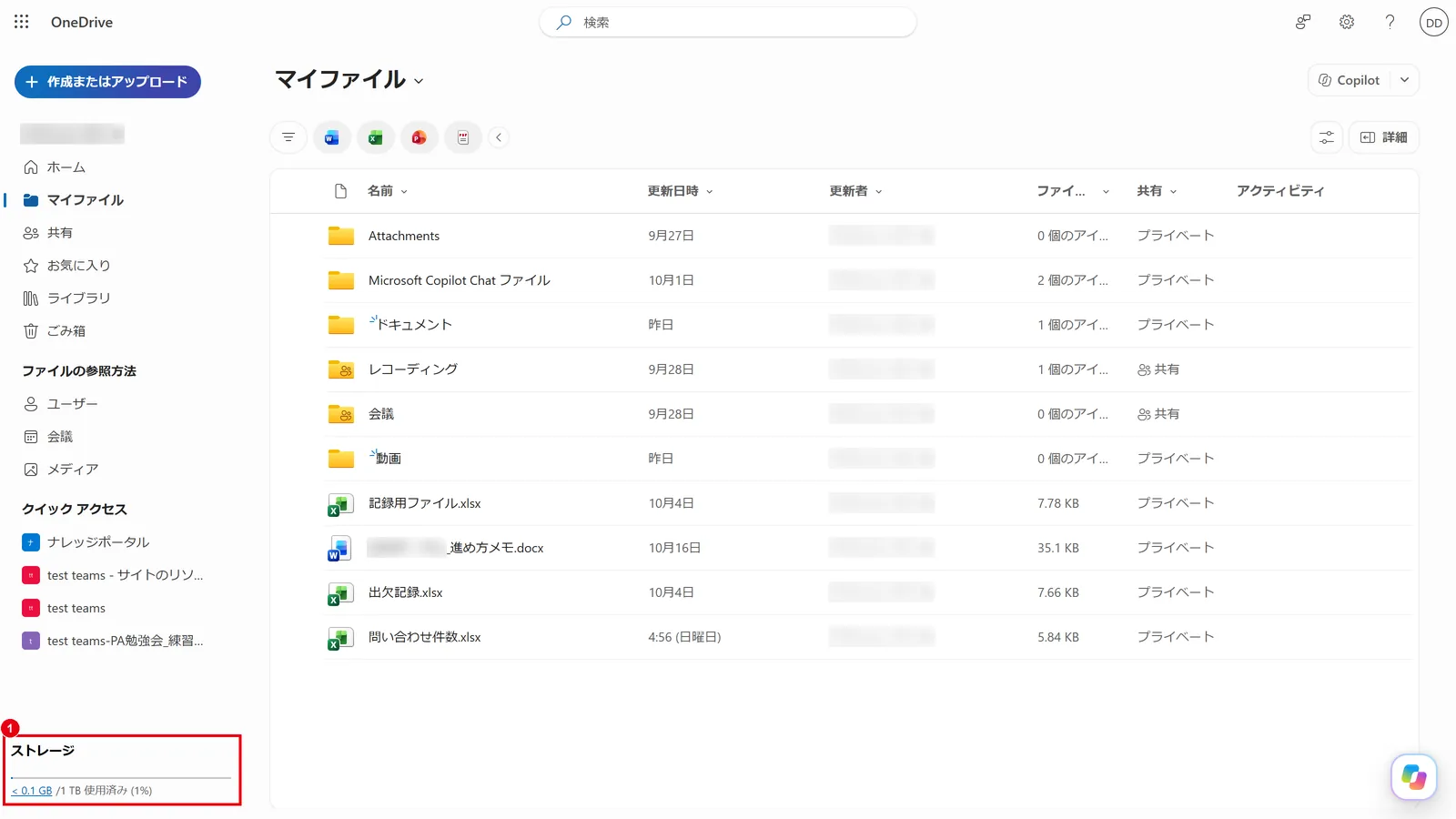This screenshot has width=1456, height=819.
Task: Sort by 更新日時 column
Action: pyautogui.click(x=680, y=191)
